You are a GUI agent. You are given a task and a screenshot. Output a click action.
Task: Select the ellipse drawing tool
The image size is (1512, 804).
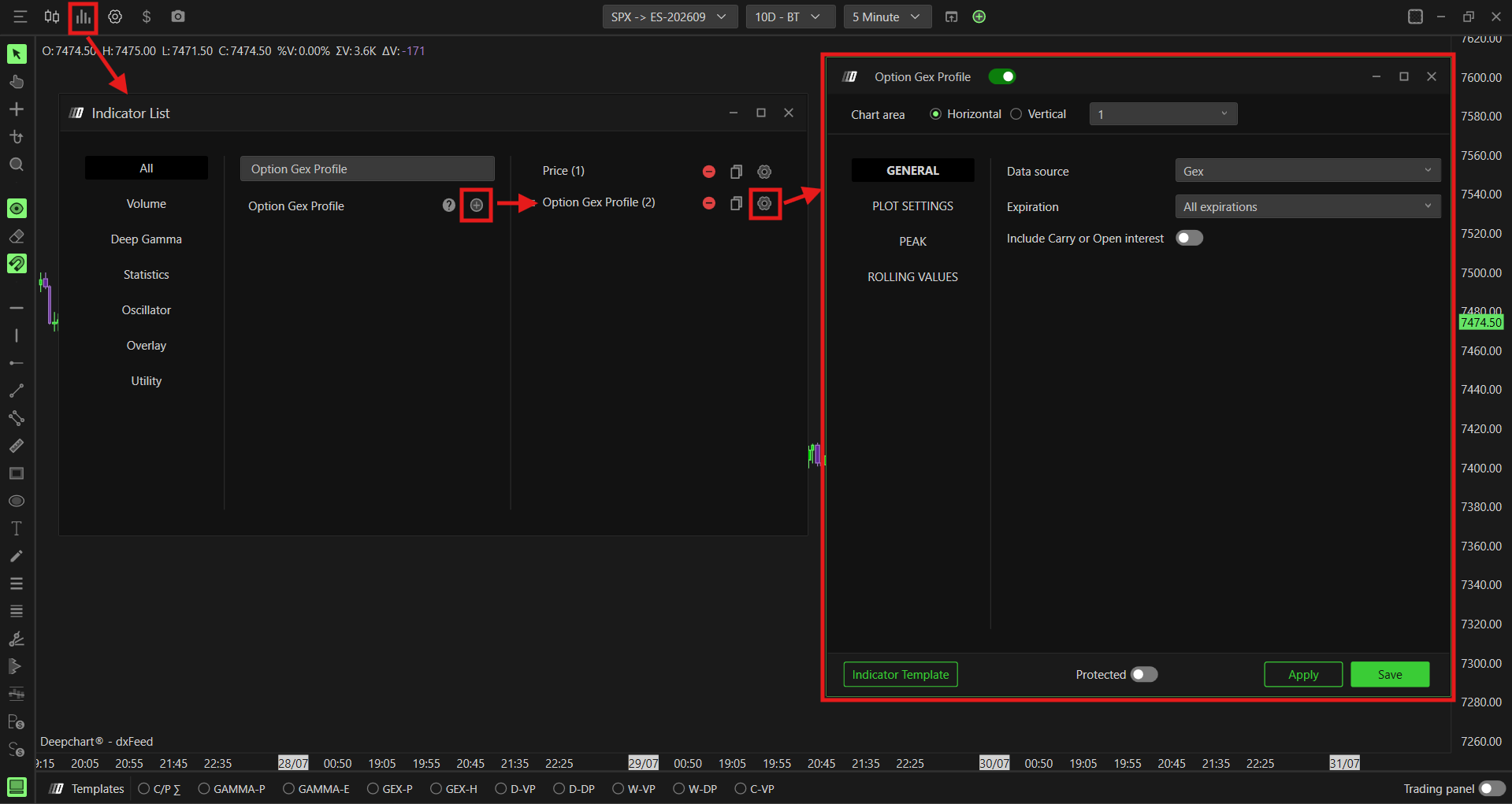(17, 501)
